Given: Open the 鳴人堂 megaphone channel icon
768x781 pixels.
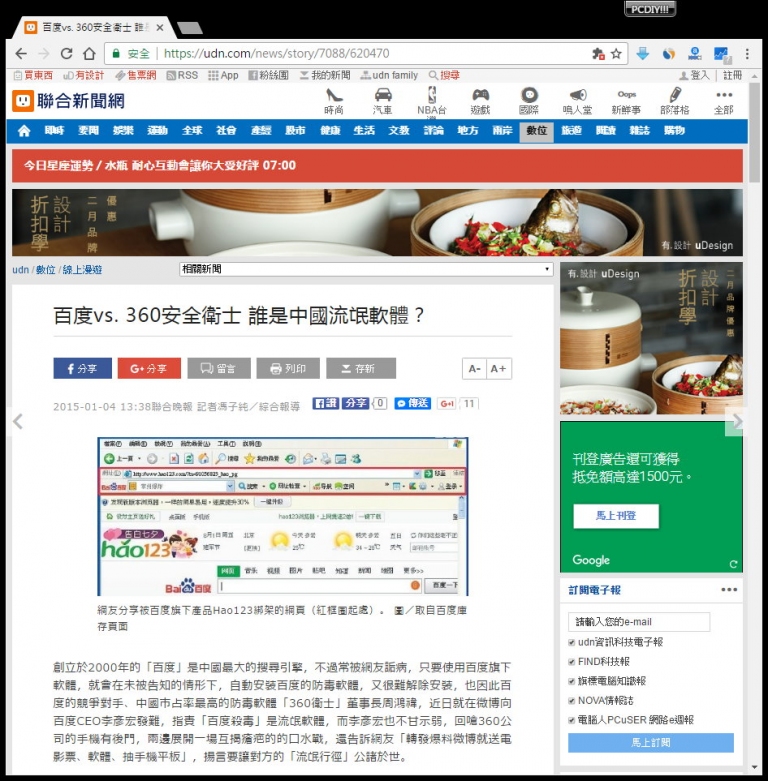Looking at the screenshot, I should click(x=577, y=101).
